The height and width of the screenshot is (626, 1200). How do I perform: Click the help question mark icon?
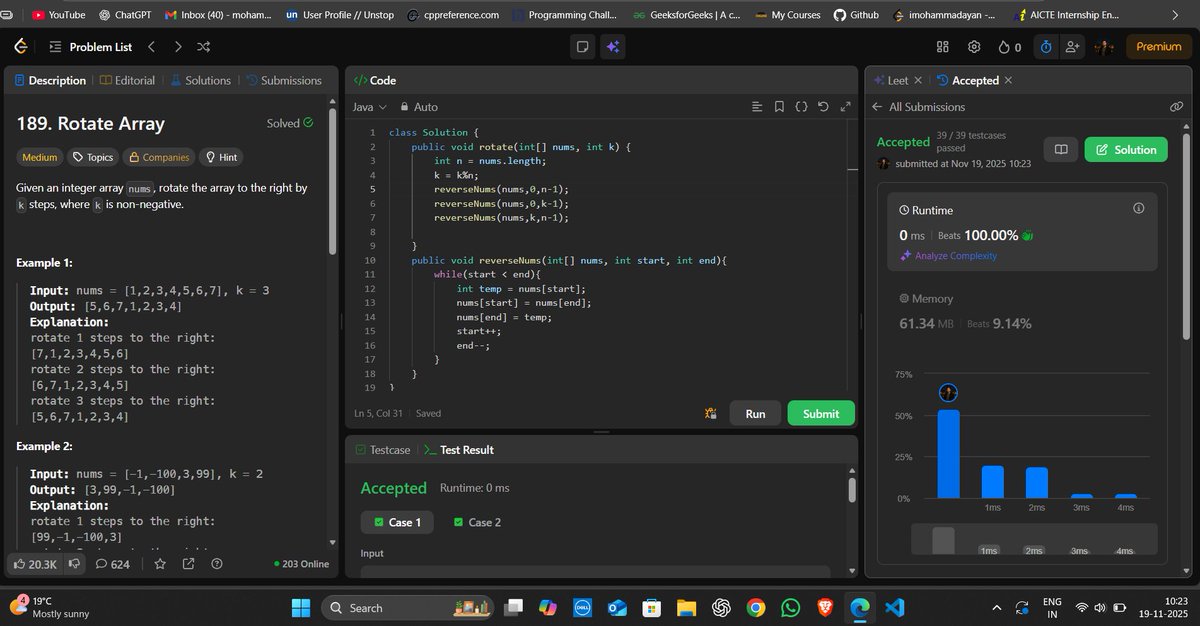[216, 564]
